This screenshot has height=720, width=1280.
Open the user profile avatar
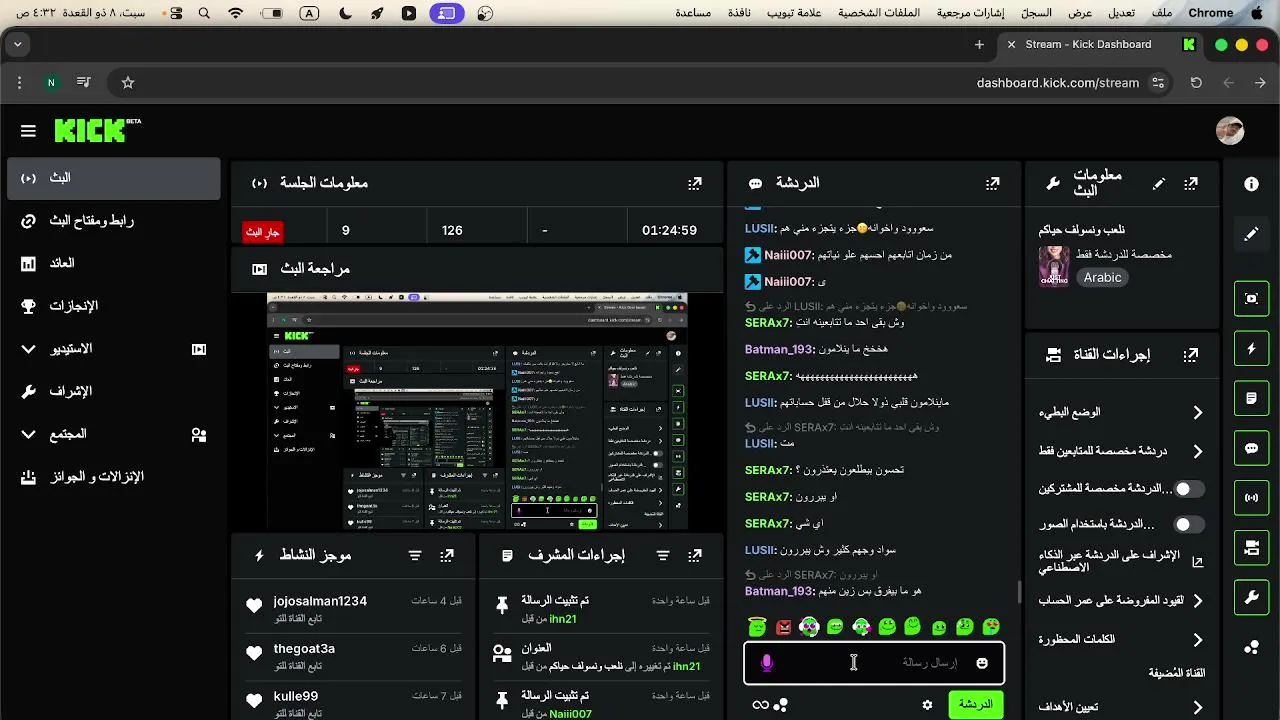(x=1229, y=131)
